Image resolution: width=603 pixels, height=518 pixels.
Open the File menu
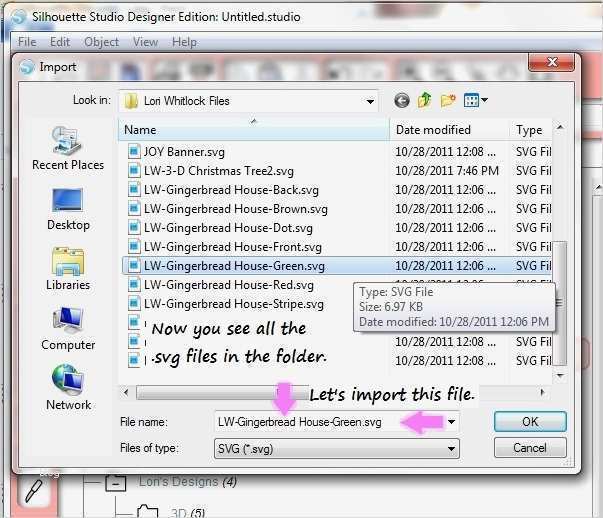click(x=27, y=42)
